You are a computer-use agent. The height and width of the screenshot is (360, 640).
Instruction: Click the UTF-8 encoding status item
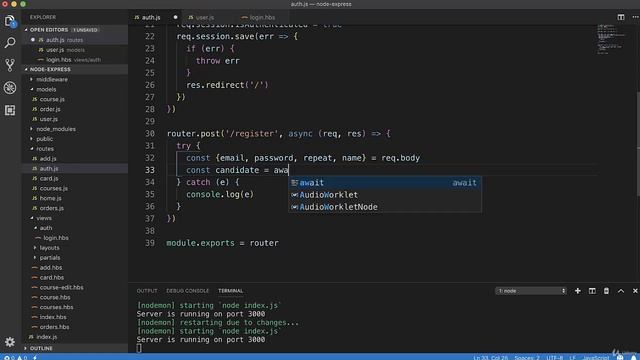coord(554,357)
